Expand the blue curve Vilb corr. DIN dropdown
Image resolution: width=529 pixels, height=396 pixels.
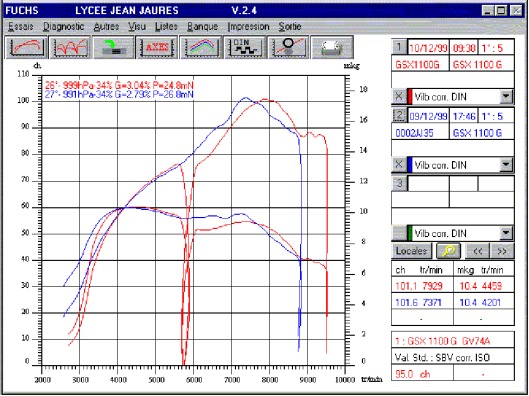pyautogui.click(x=506, y=165)
